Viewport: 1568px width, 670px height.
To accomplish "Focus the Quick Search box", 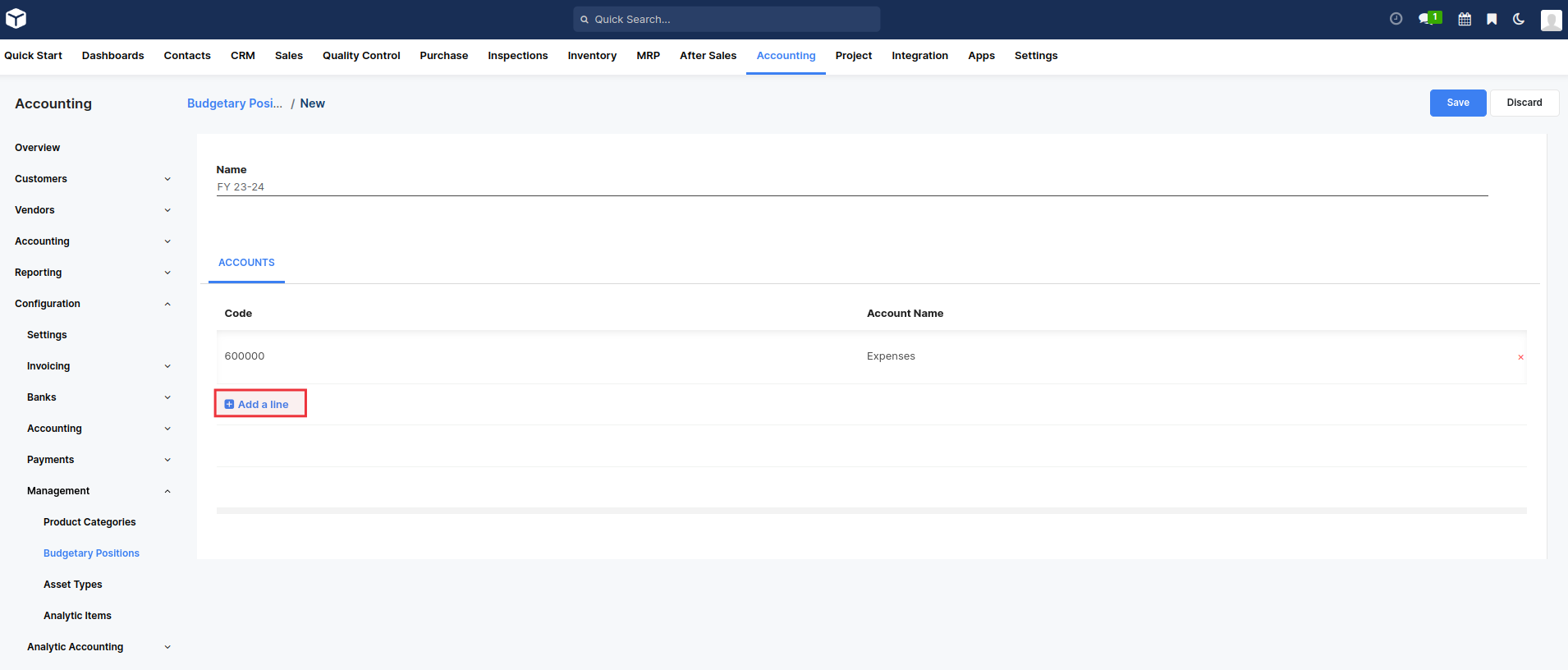I will (x=727, y=19).
